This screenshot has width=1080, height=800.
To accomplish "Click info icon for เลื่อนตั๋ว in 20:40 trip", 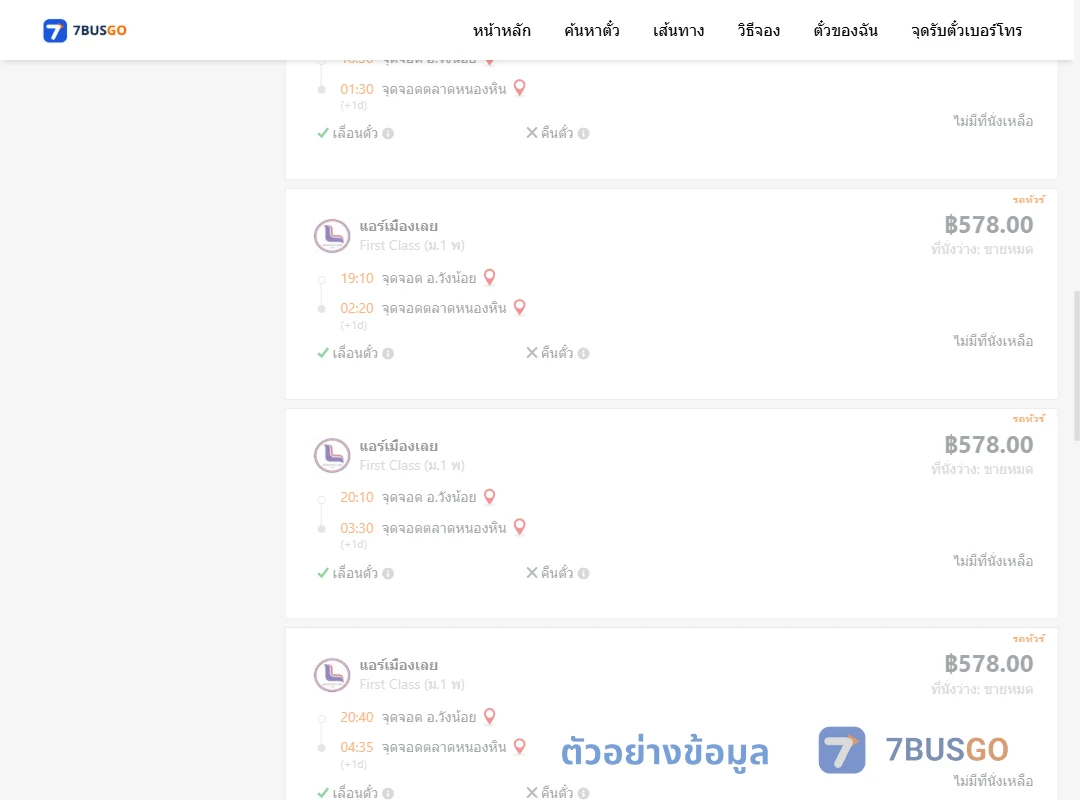I will point(388,793).
